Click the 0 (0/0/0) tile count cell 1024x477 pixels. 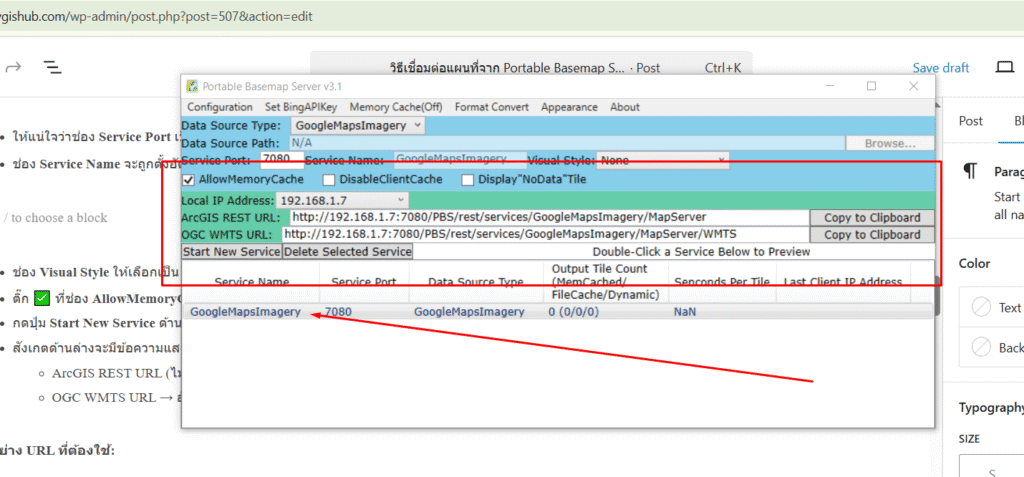click(573, 312)
